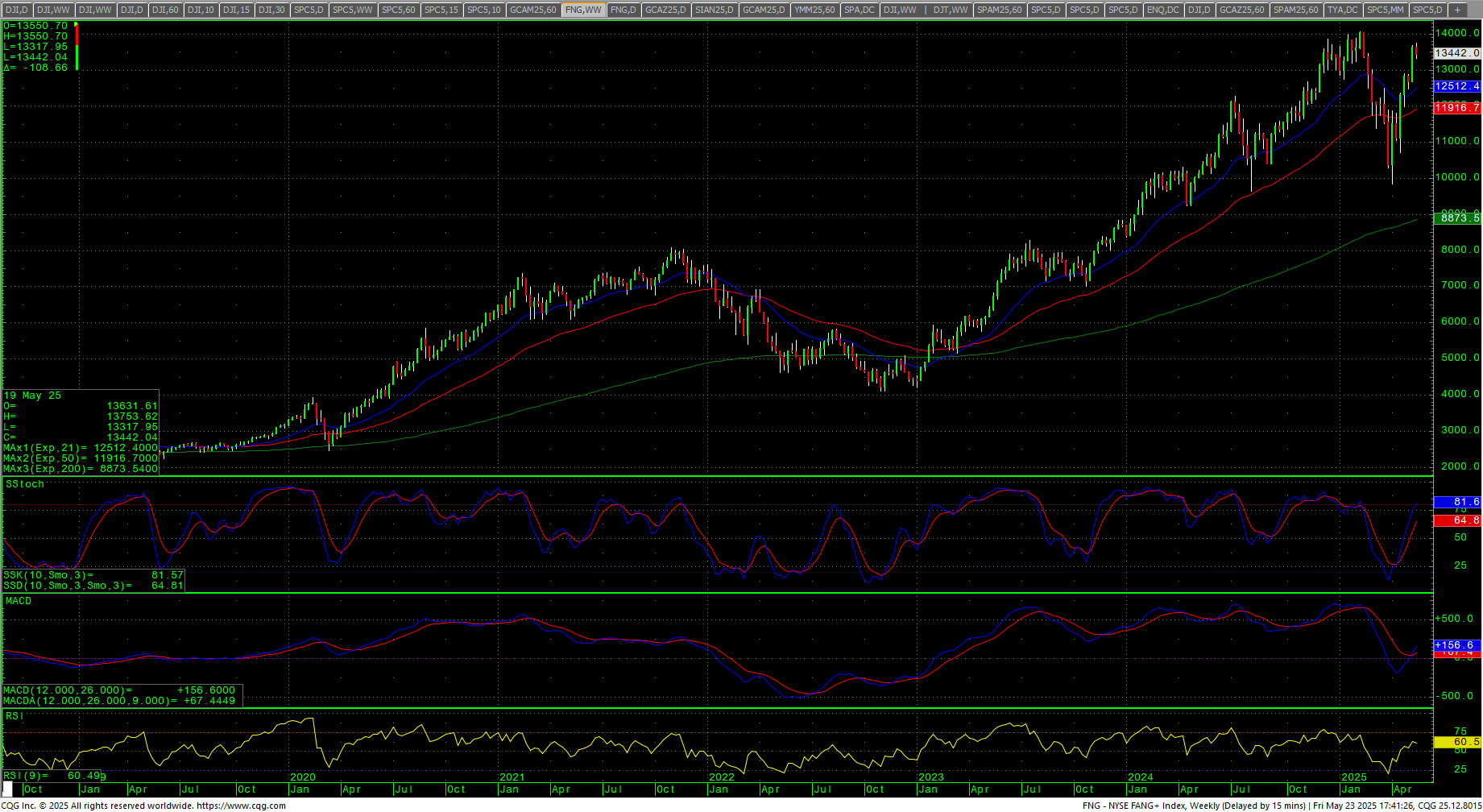Click the yellow marker beside the top OHLC readout
The width and height of the screenshot is (1483, 812).
(x=76, y=25)
